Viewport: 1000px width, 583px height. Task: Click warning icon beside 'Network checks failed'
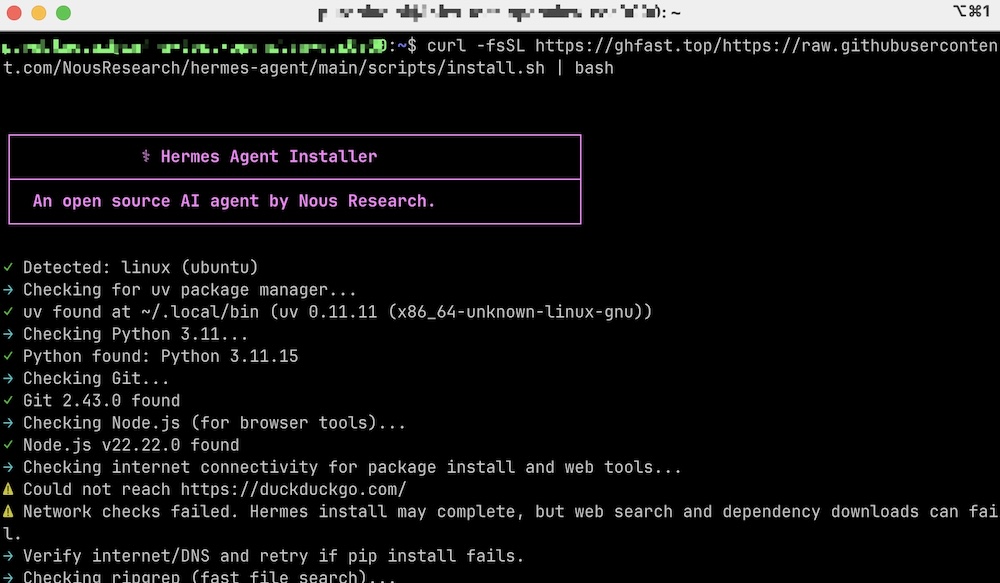coord(8,512)
